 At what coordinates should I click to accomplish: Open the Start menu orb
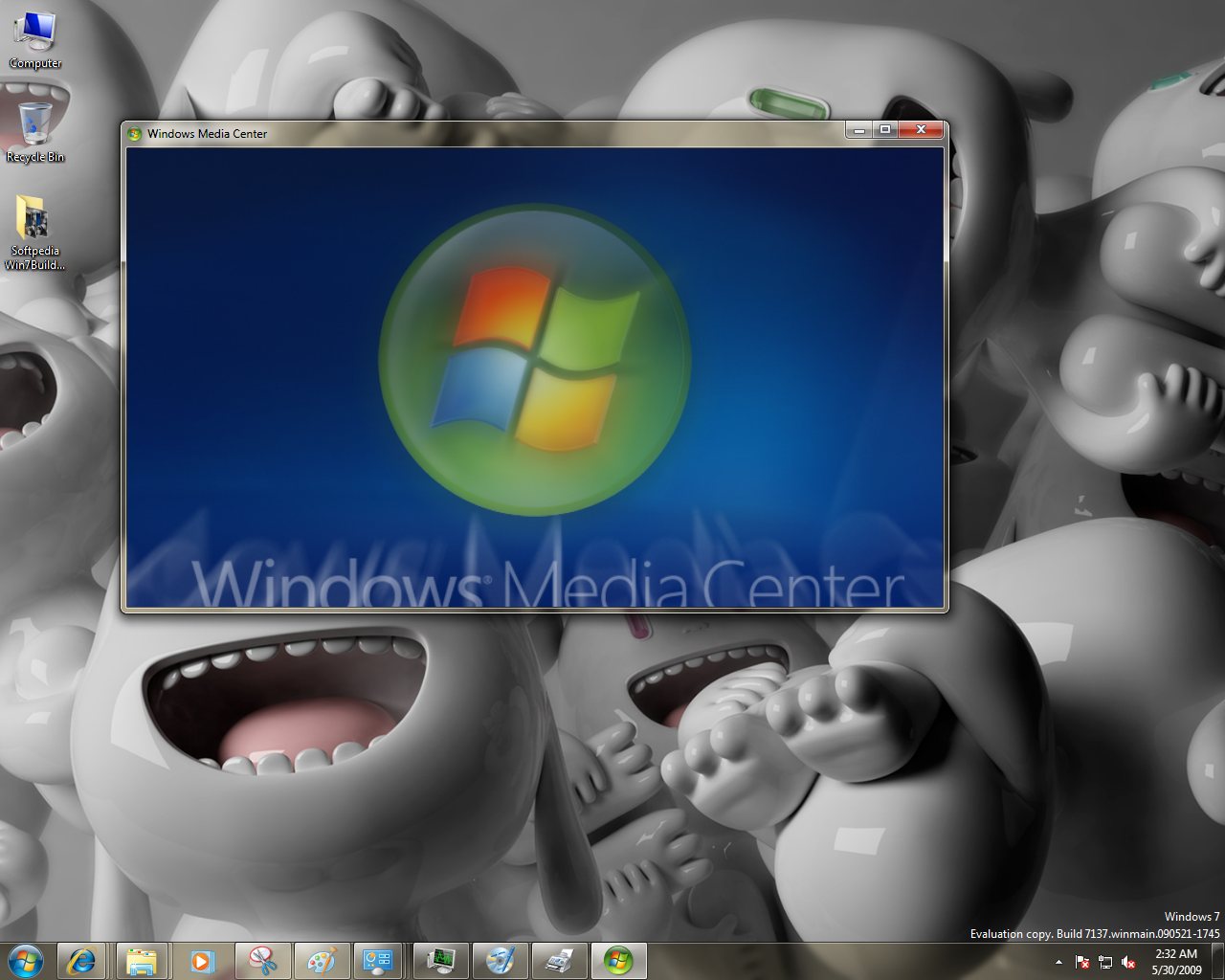point(26,961)
